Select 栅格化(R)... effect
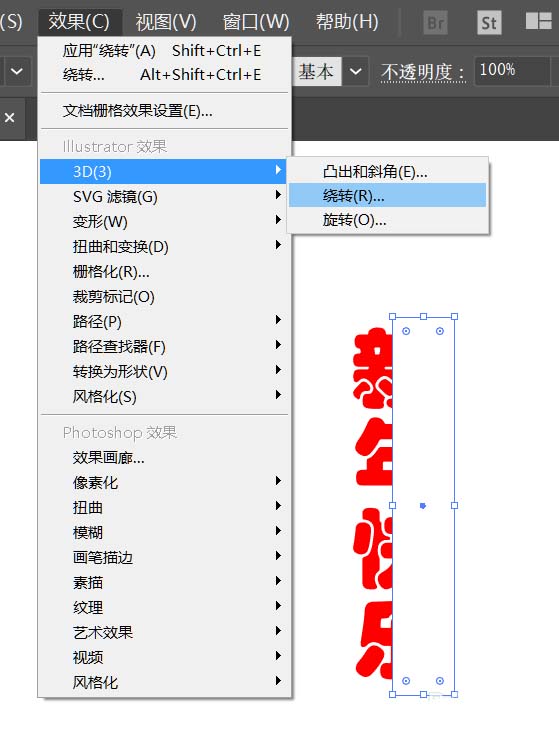559x738 pixels. [163, 272]
